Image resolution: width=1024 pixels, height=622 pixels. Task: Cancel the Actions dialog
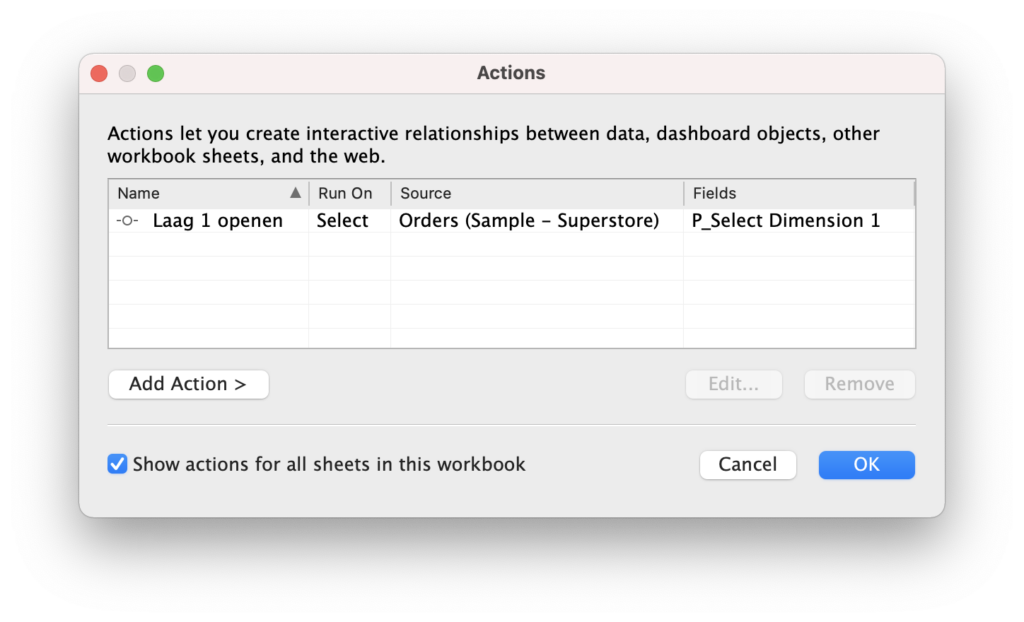pyautogui.click(x=747, y=464)
